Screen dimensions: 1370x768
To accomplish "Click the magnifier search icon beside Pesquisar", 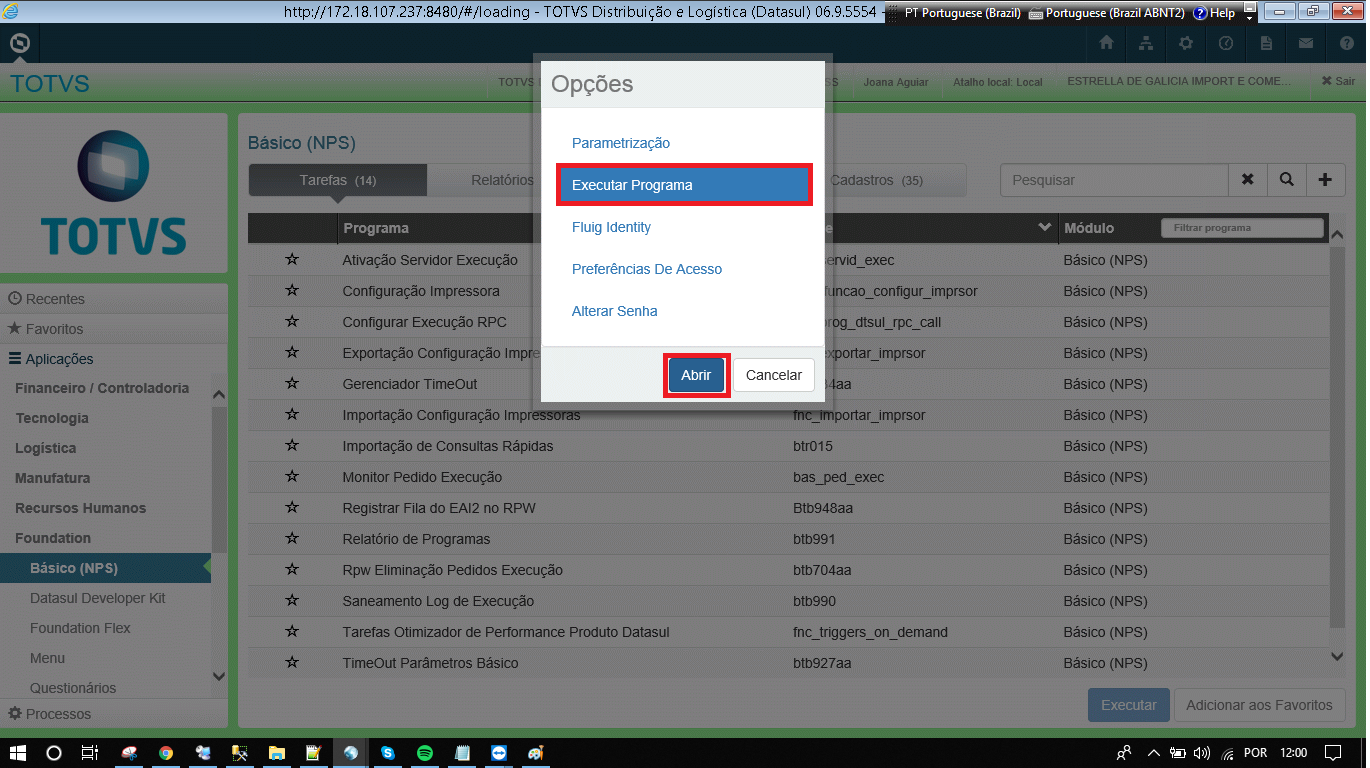I will point(1286,180).
